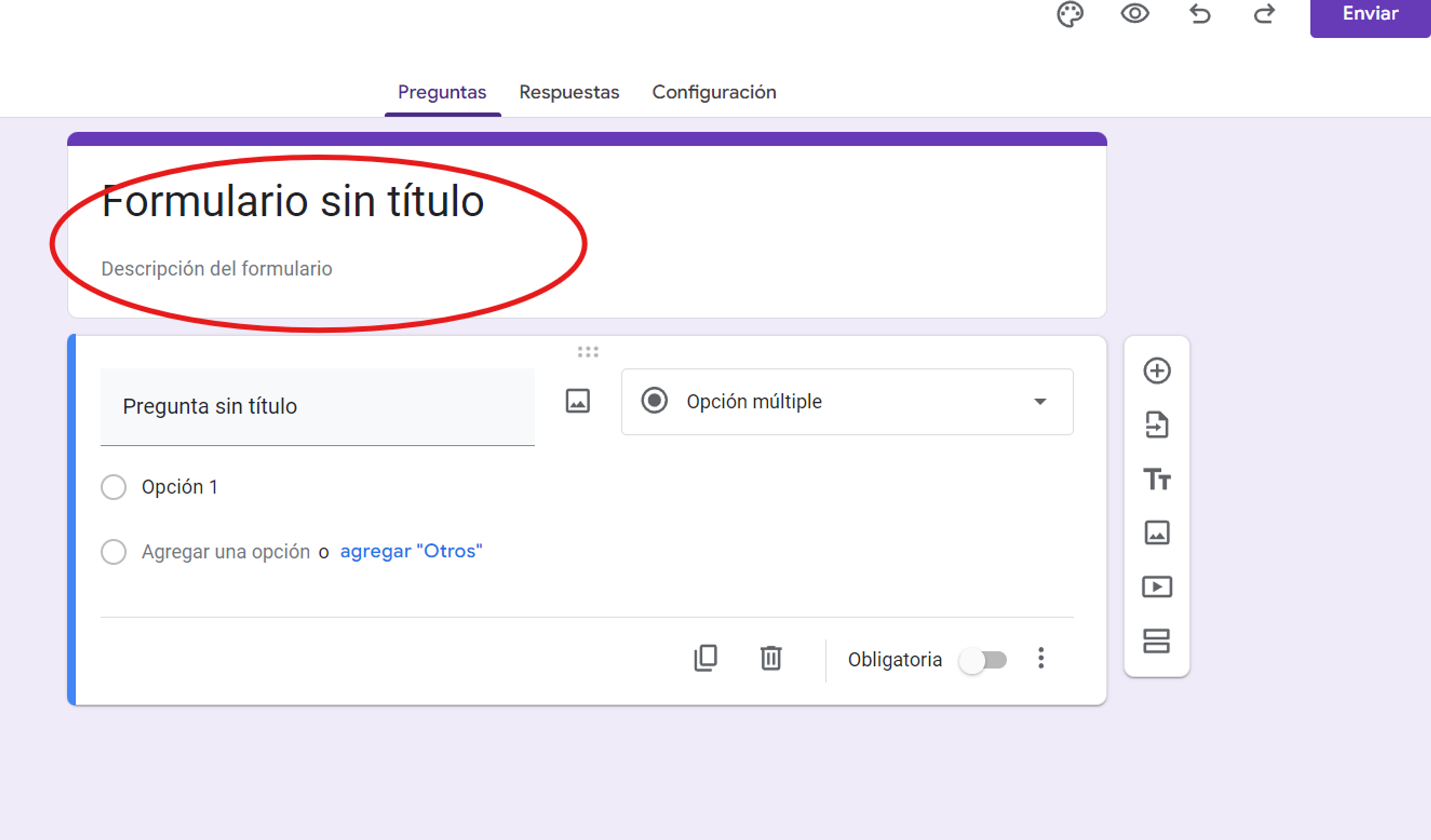The image size is (1431, 840).
Task: Click the 'Opción 1' option text
Action: (x=180, y=487)
